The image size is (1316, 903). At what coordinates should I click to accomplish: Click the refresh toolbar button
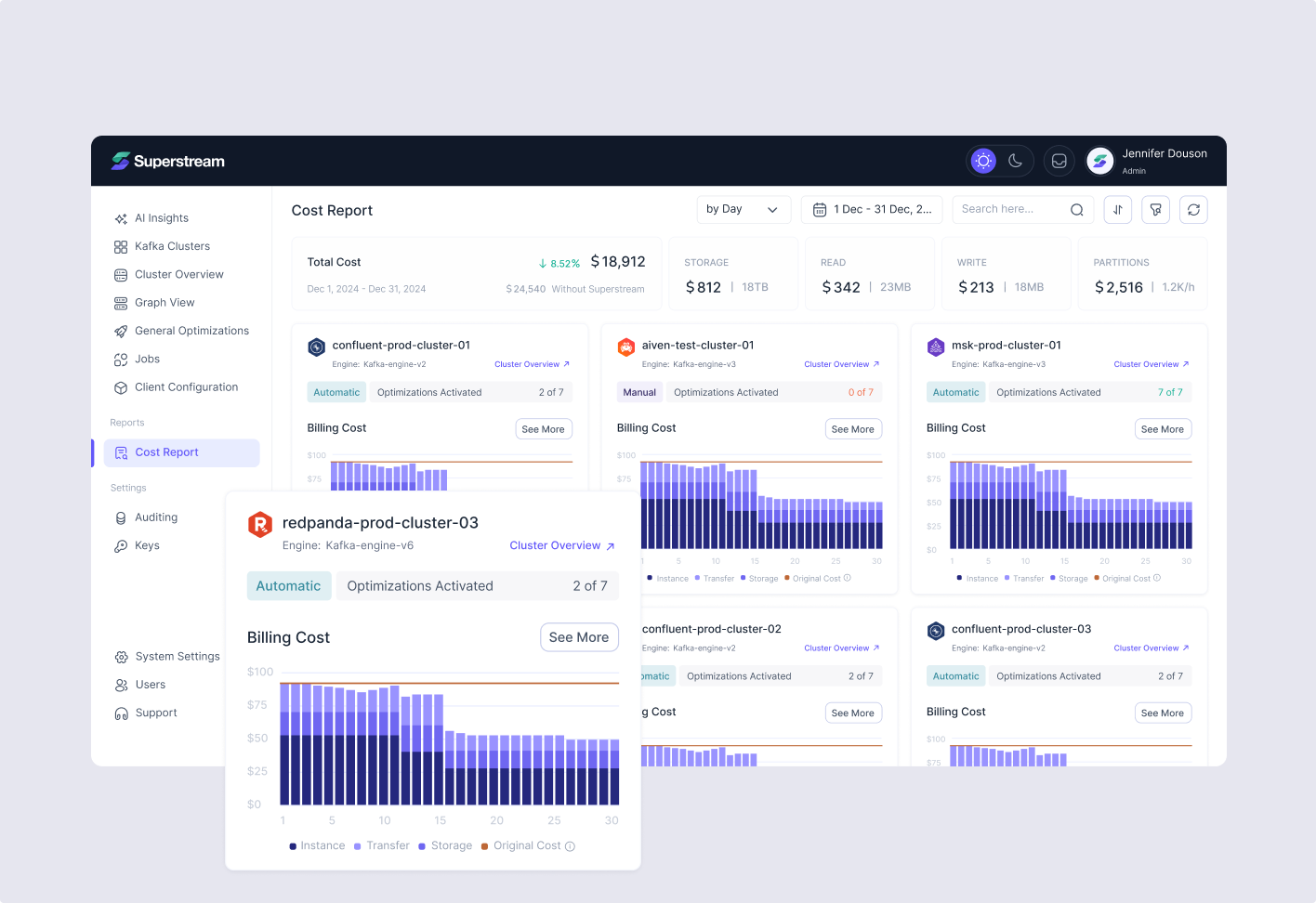coord(1193,210)
